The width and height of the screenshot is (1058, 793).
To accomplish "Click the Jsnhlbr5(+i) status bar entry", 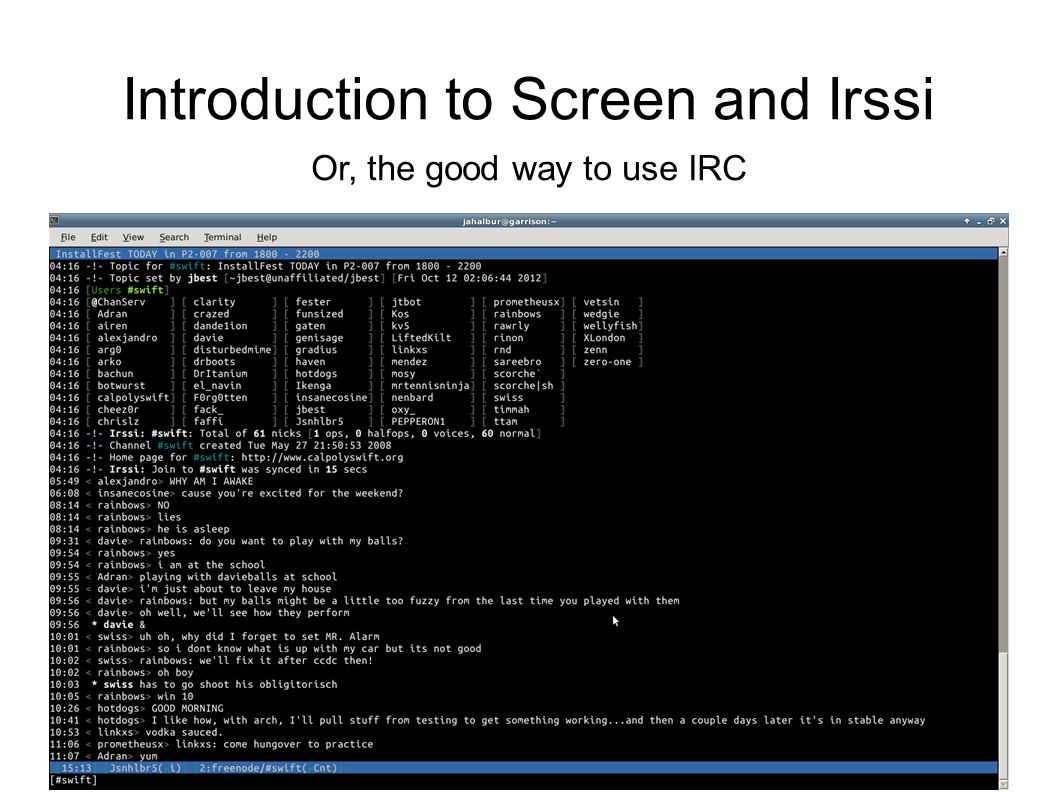I will (145, 768).
